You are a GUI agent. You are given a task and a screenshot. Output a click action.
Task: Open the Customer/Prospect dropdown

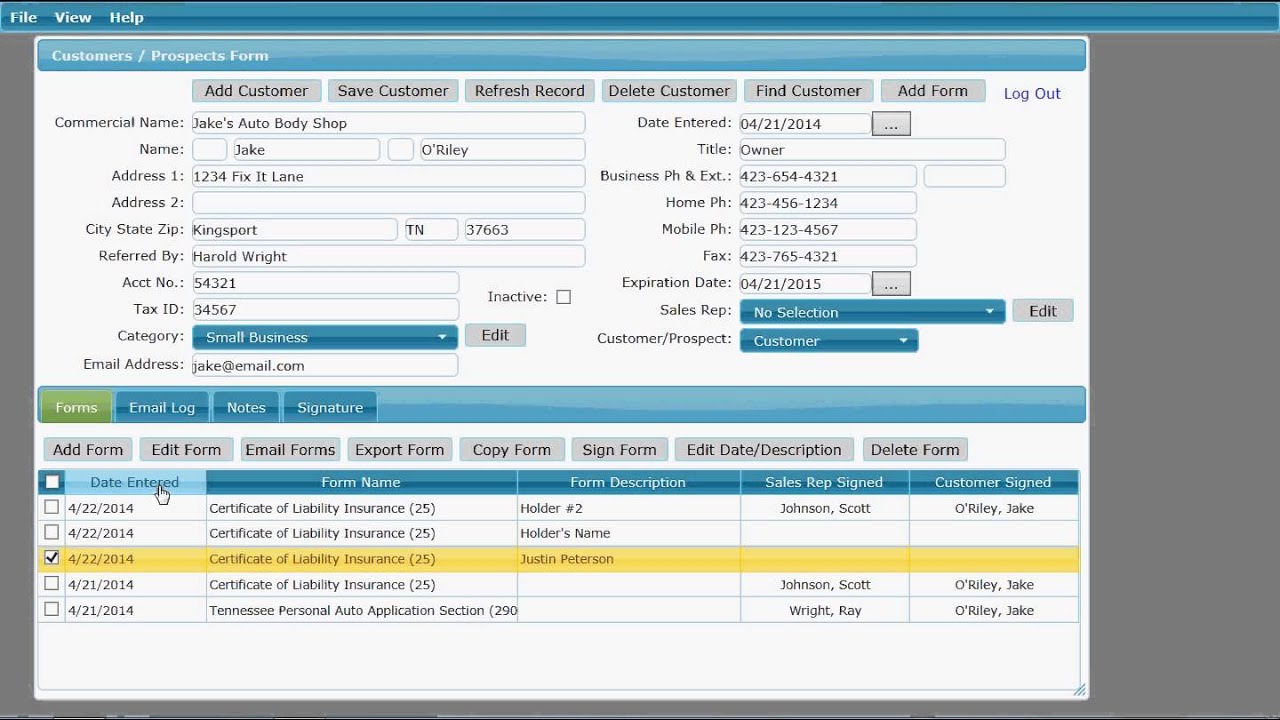click(x=828, y=341)
